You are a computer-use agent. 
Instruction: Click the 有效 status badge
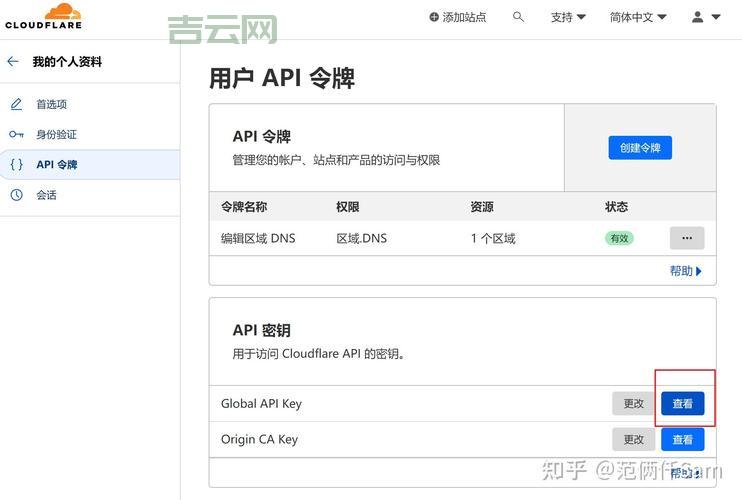[x=619, y=238]
